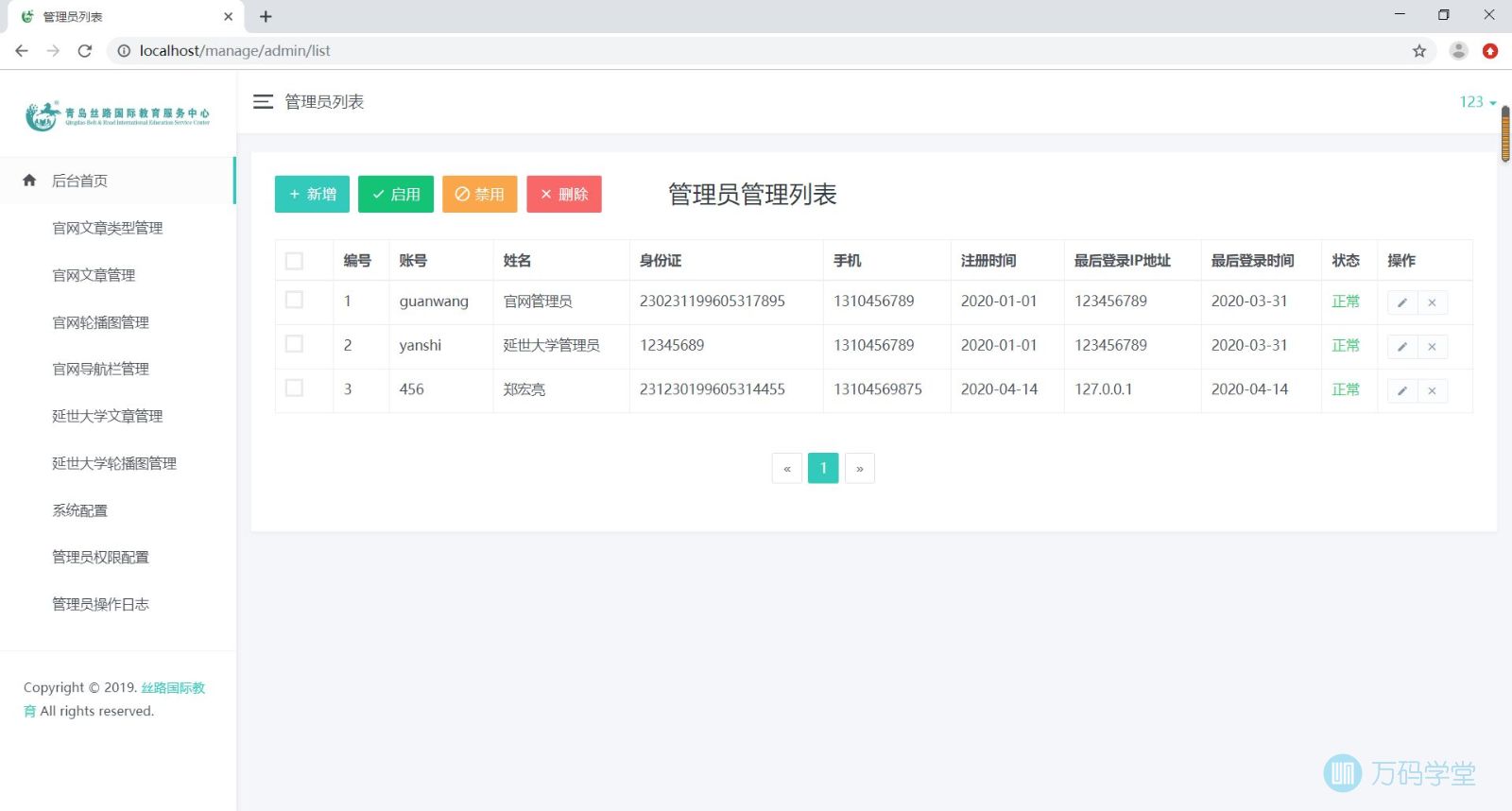This screenshot has width=1512, height=811.
Task: Click the browser forward arrow
Action: [53, 51]
